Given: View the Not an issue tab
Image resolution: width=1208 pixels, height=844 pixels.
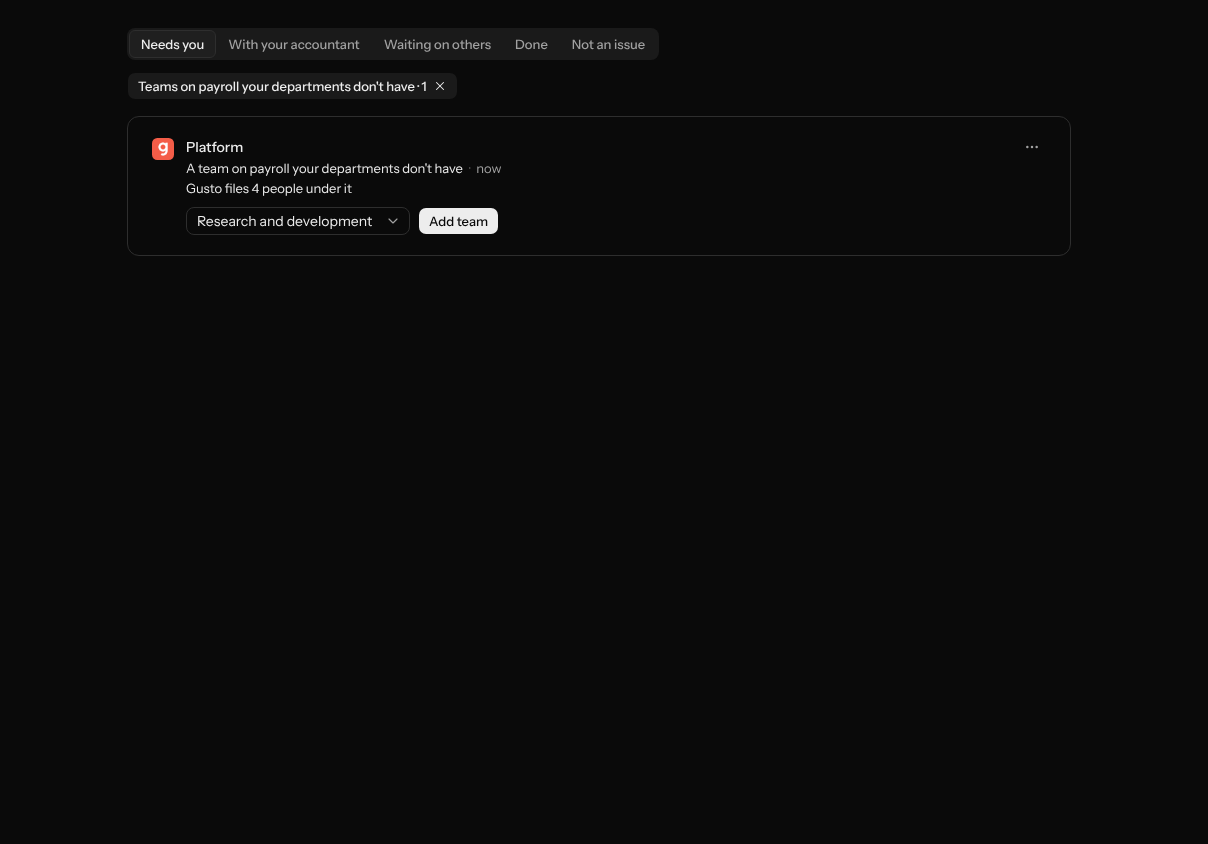Looking at the screenshot, I should [x=608, y=44].
